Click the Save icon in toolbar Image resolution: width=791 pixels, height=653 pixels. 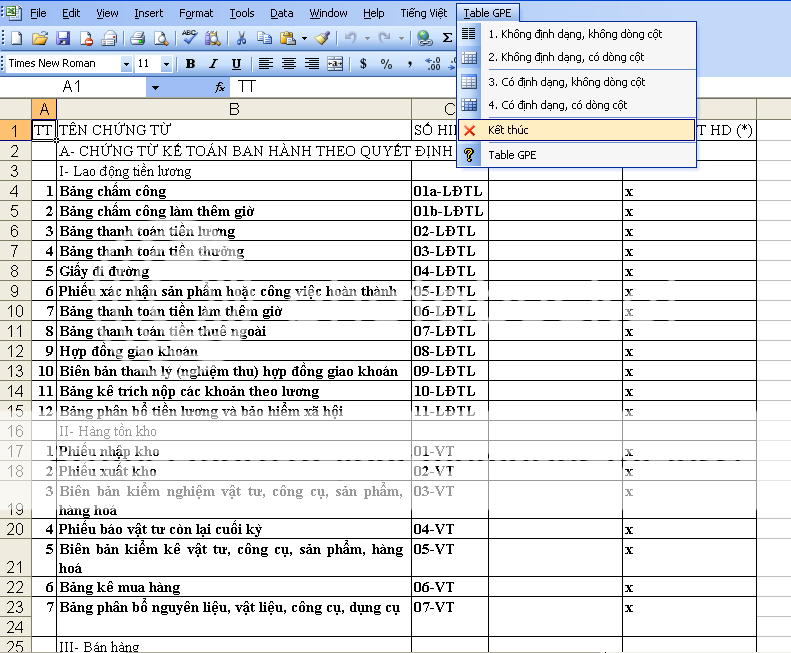63,38
